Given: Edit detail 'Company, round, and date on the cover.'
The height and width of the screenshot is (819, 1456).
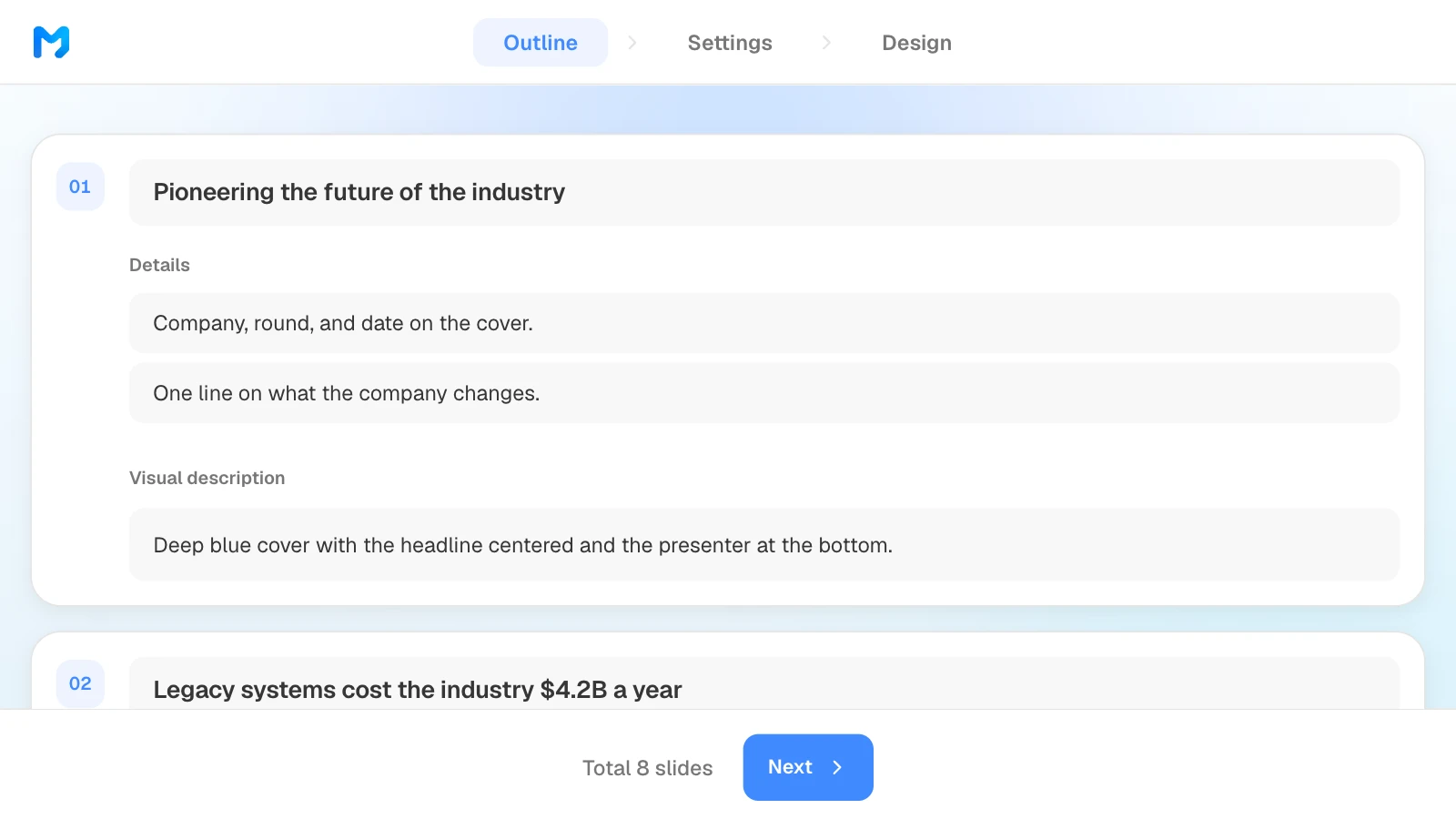Looking at the screenshot, I should 764,323.
